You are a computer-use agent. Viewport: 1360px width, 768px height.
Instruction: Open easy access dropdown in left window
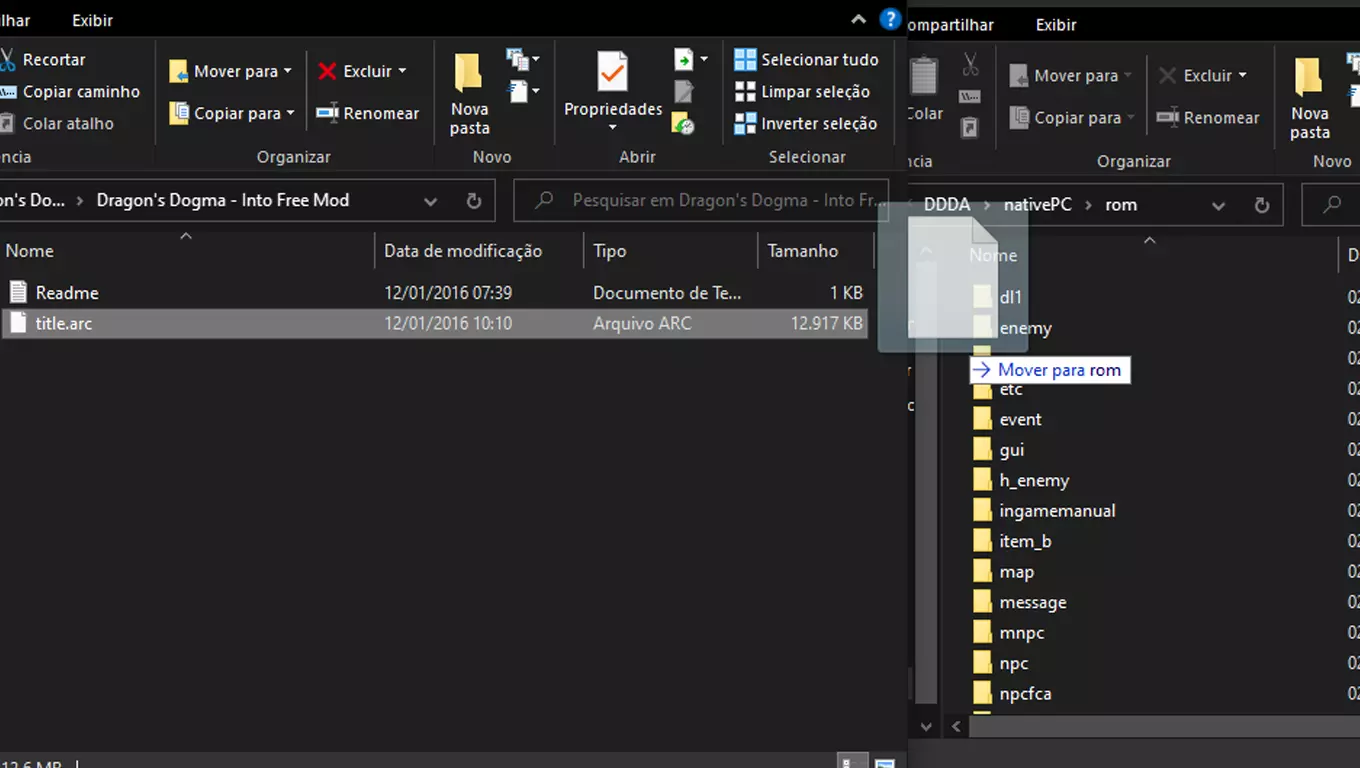[523, 92]
